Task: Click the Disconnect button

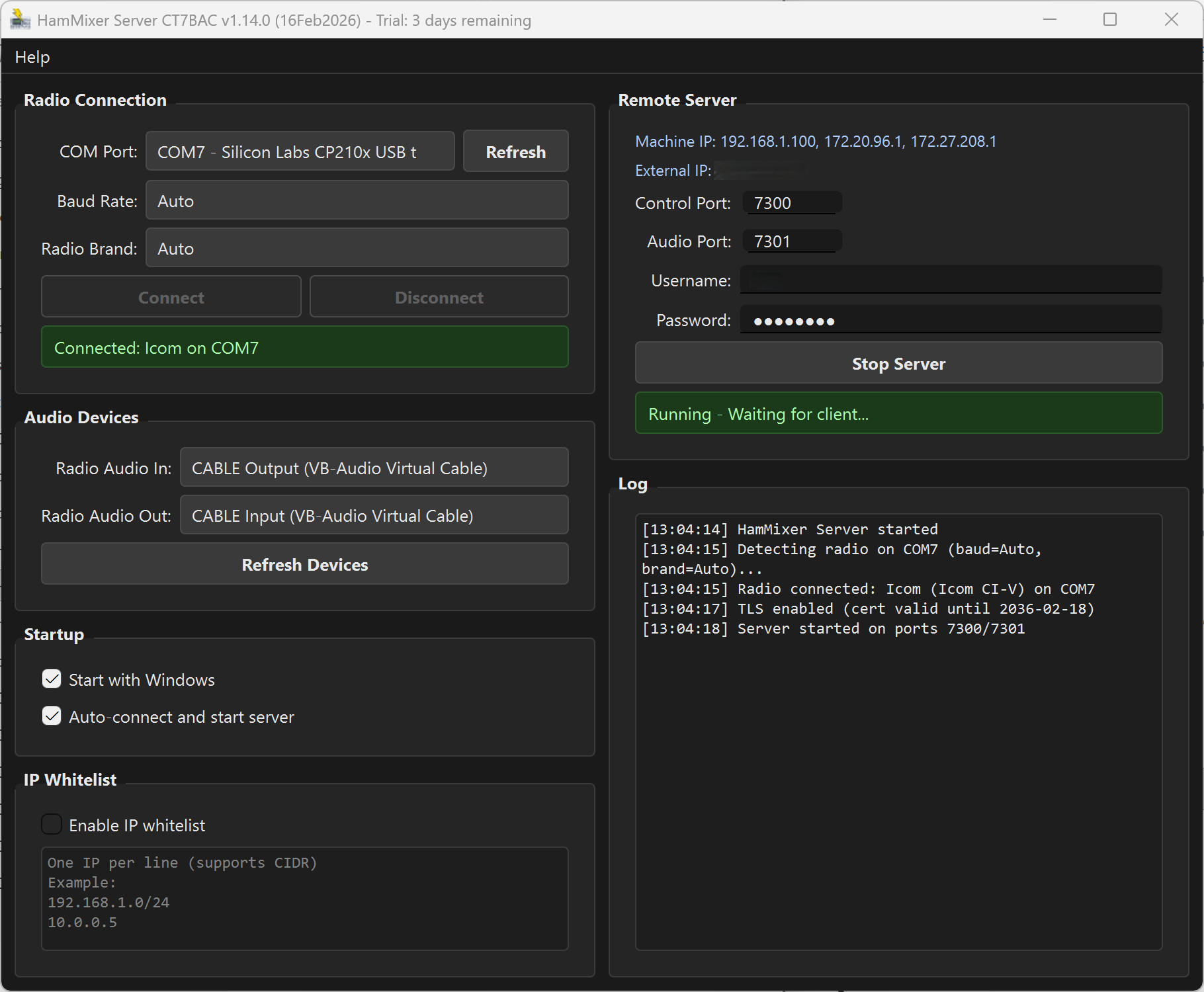Action: pos(439,296)
